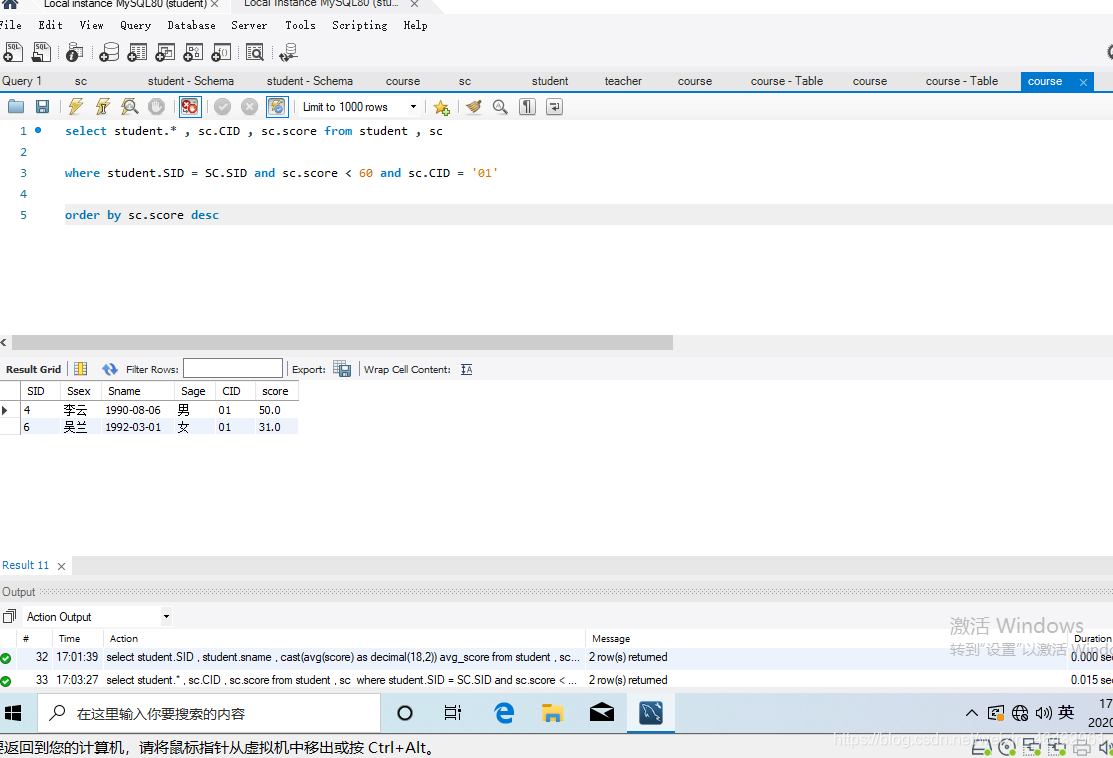Save the script floppy disk icon

(43, 106)
